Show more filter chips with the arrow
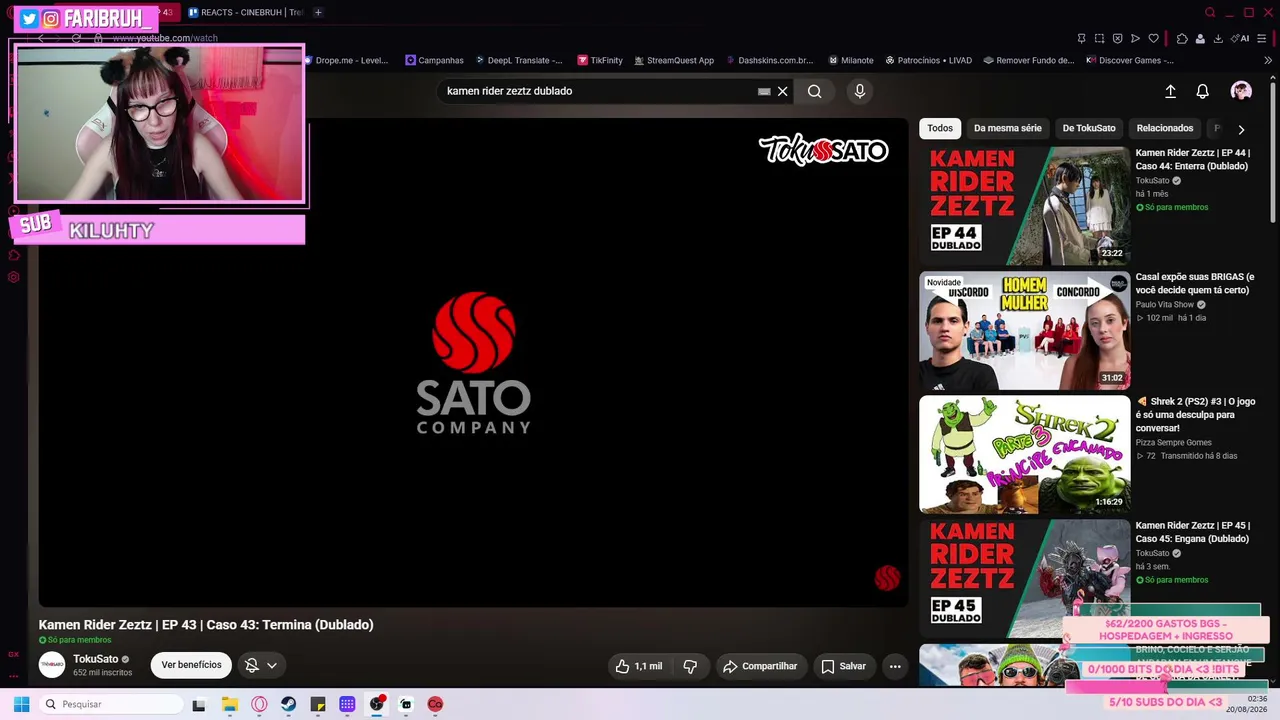The height and width of the screenshot is (720, 1280). [x=1241, y=129]
